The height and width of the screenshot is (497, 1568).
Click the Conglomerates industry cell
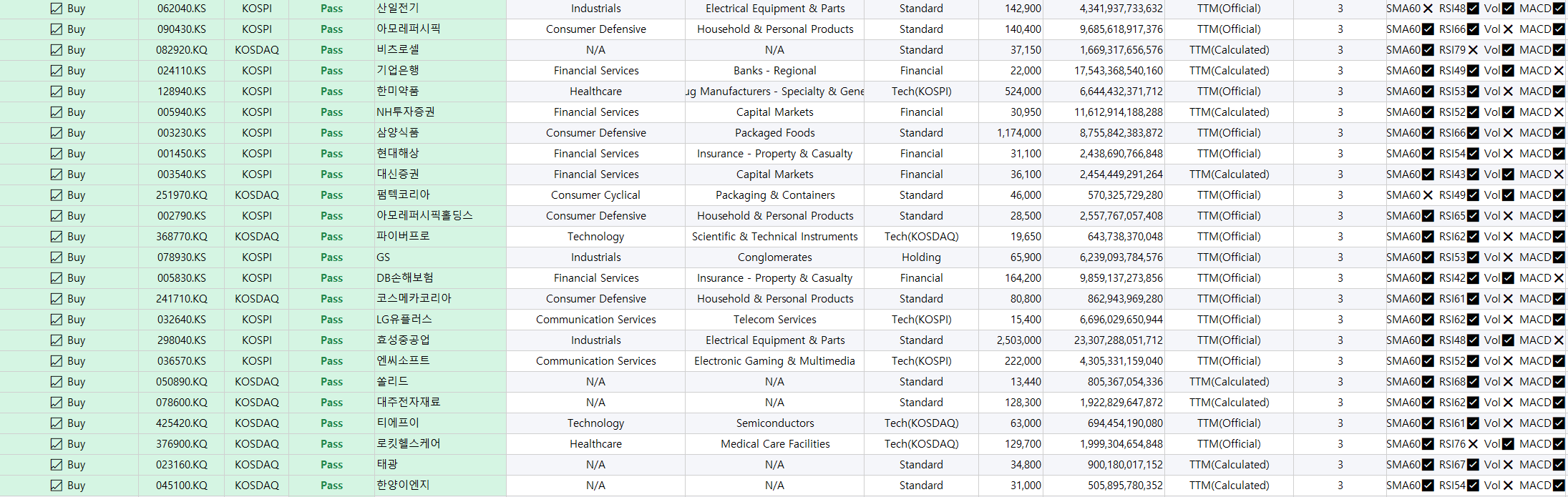775,257
